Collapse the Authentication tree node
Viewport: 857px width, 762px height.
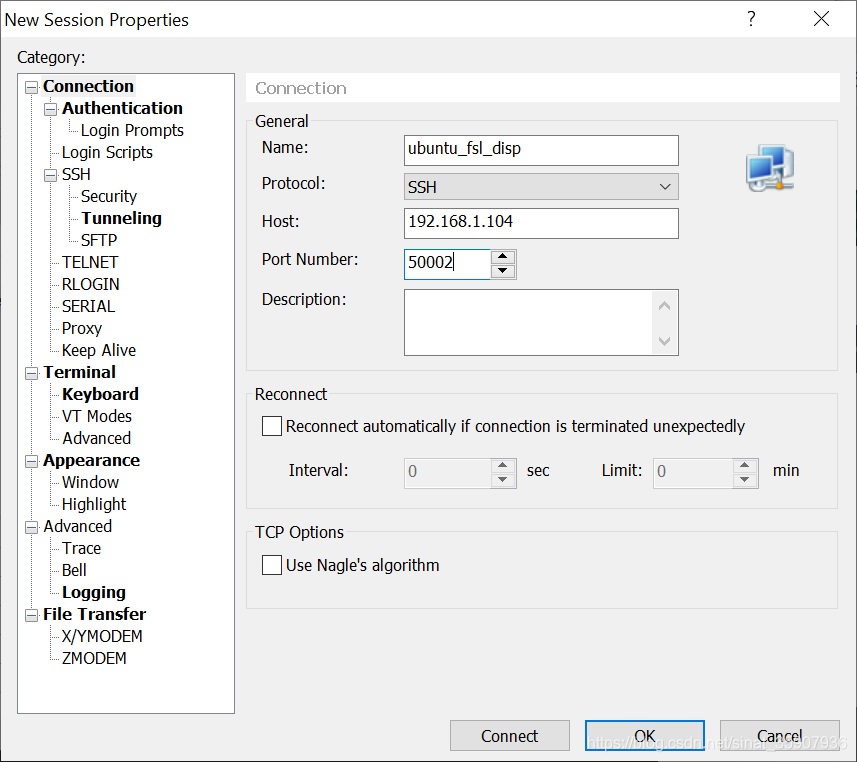pyautogui.click(x=50, y=109)
